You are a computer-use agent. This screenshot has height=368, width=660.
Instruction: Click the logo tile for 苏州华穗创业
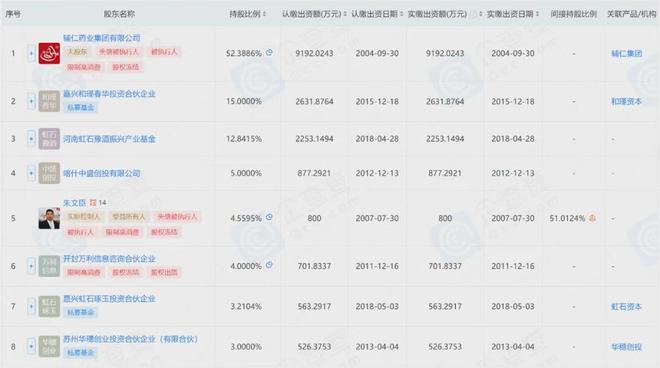(x=49, y=347)
